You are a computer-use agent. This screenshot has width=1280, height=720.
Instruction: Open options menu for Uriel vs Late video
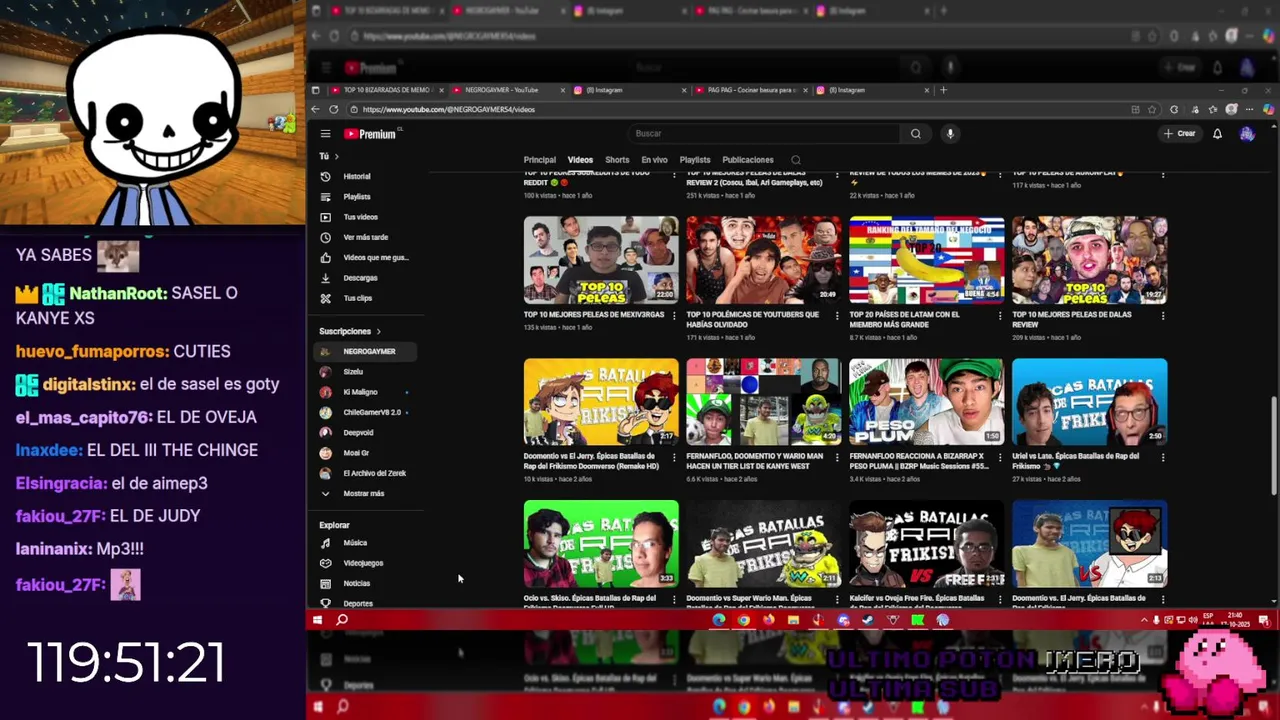click(x=1162, y=458)
